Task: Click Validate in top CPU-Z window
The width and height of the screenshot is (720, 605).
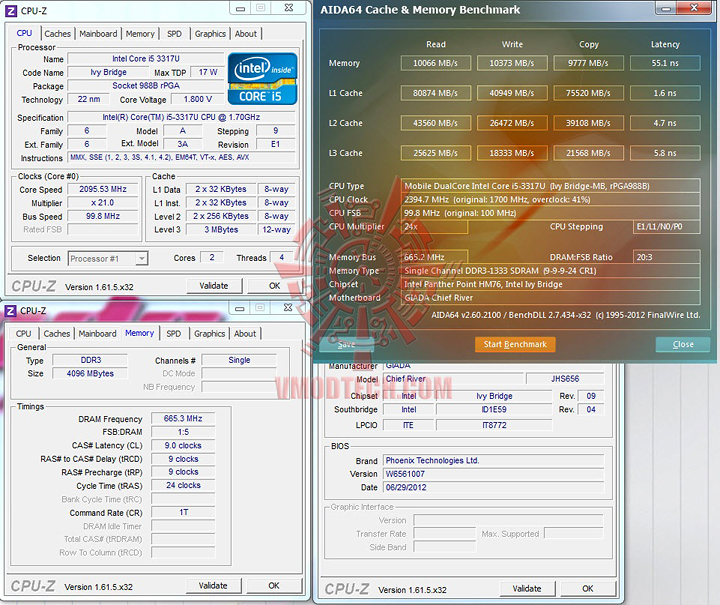Action: point(214,286)
